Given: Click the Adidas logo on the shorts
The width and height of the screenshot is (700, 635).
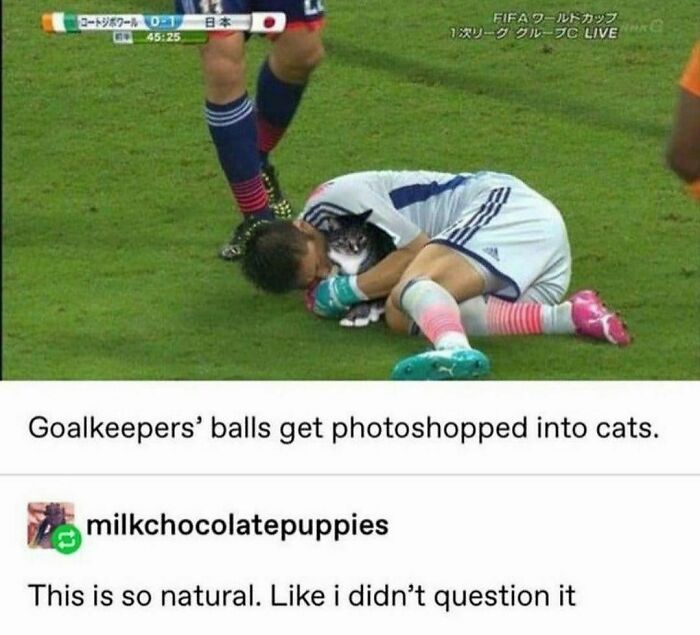Looking at the screenshot, I should click(491, 253).
